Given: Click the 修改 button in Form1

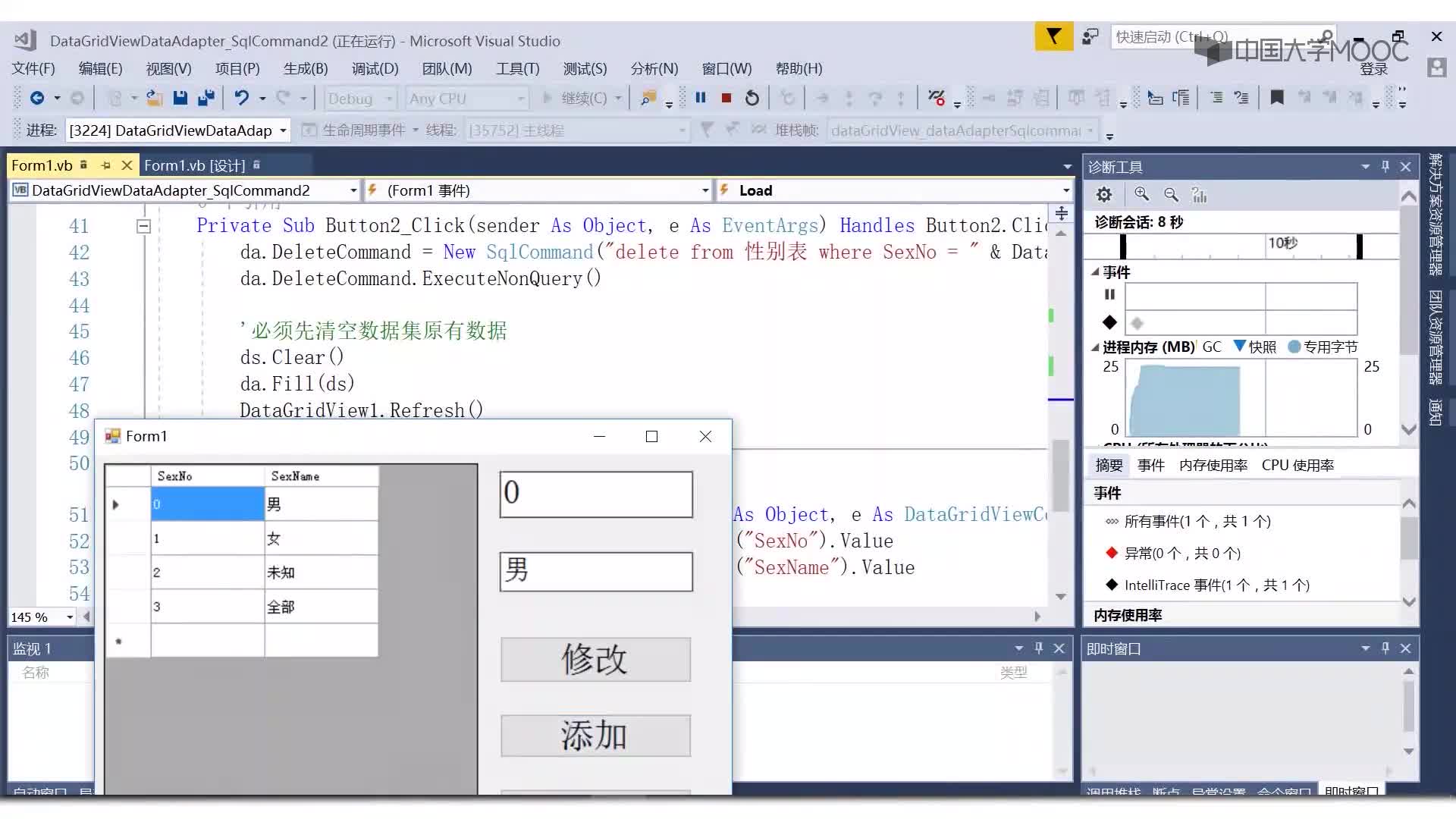Looking at the screenshot, I should 595,659.
